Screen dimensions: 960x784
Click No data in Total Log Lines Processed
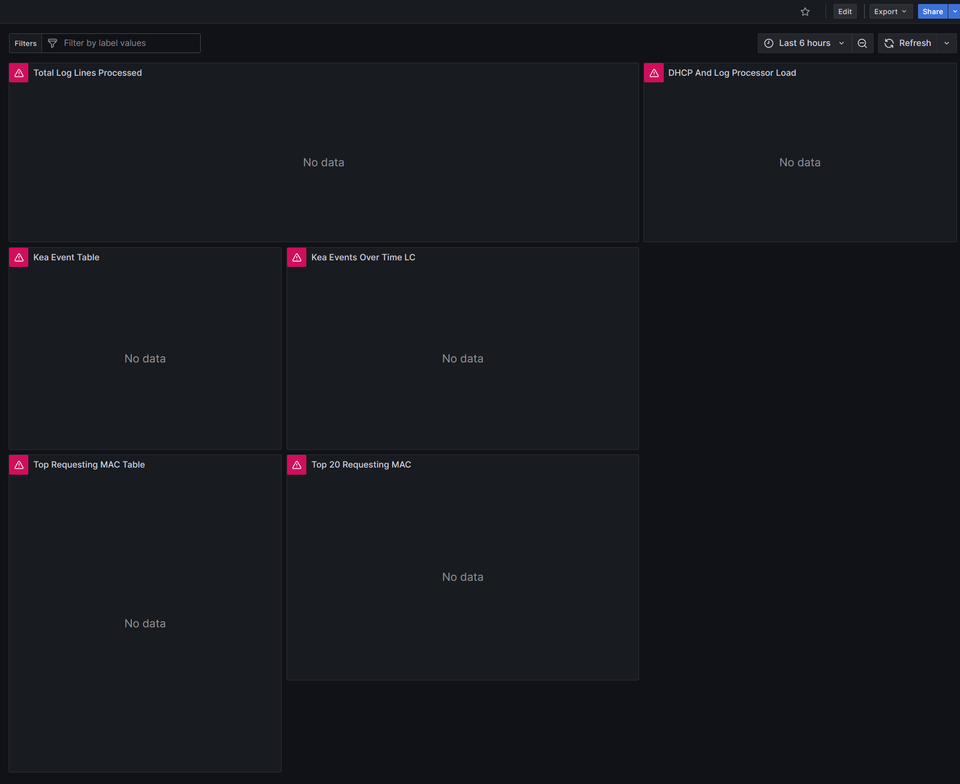(324, 162)
